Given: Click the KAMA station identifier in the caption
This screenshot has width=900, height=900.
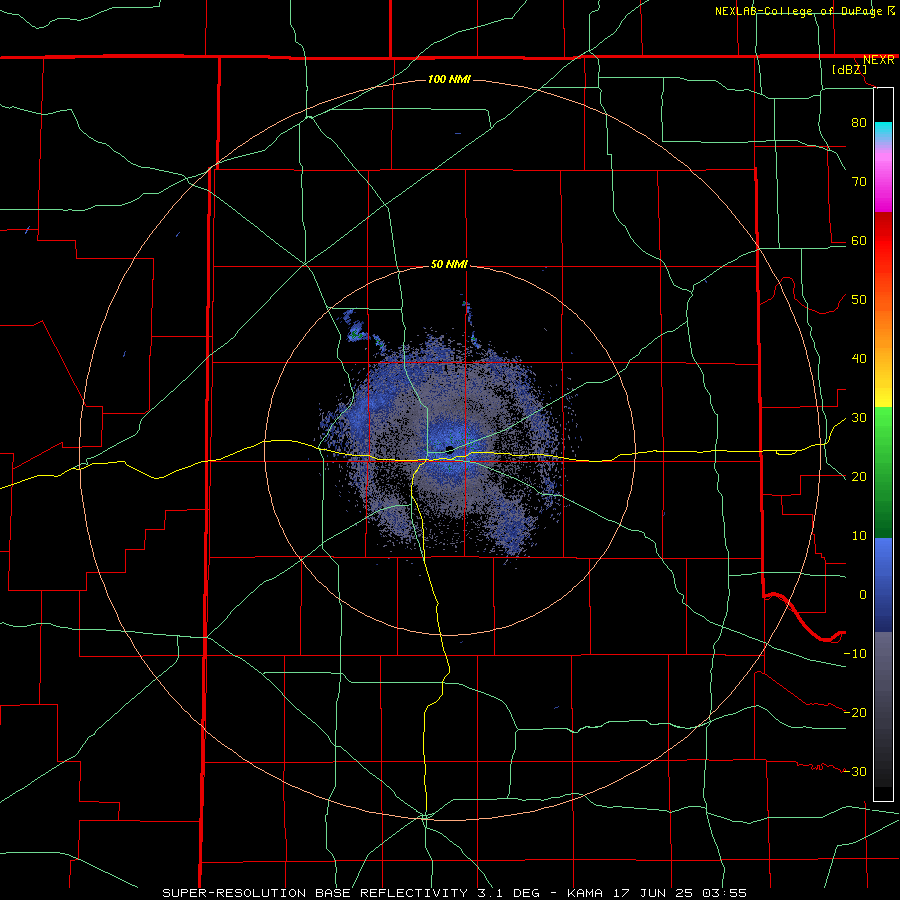Looking at the screenshot, I should point(584,893).
